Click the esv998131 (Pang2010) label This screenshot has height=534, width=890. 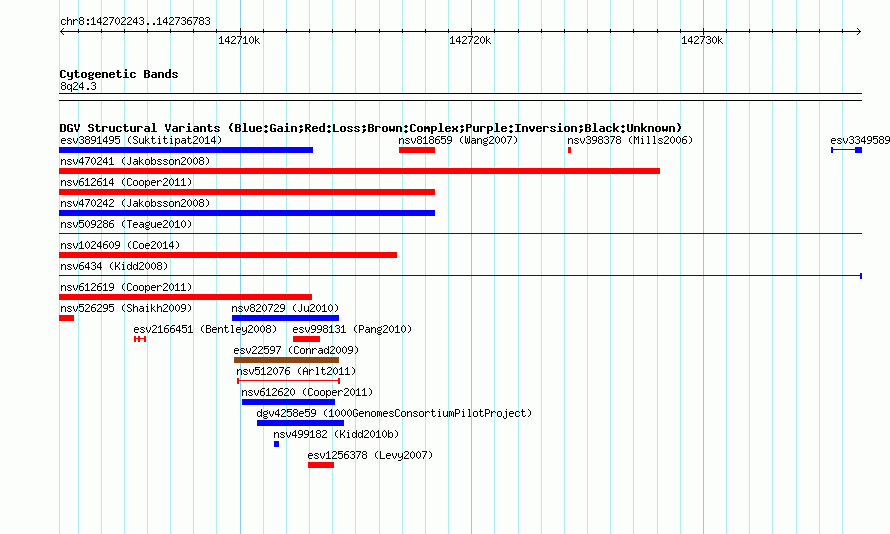coord(352,329)
